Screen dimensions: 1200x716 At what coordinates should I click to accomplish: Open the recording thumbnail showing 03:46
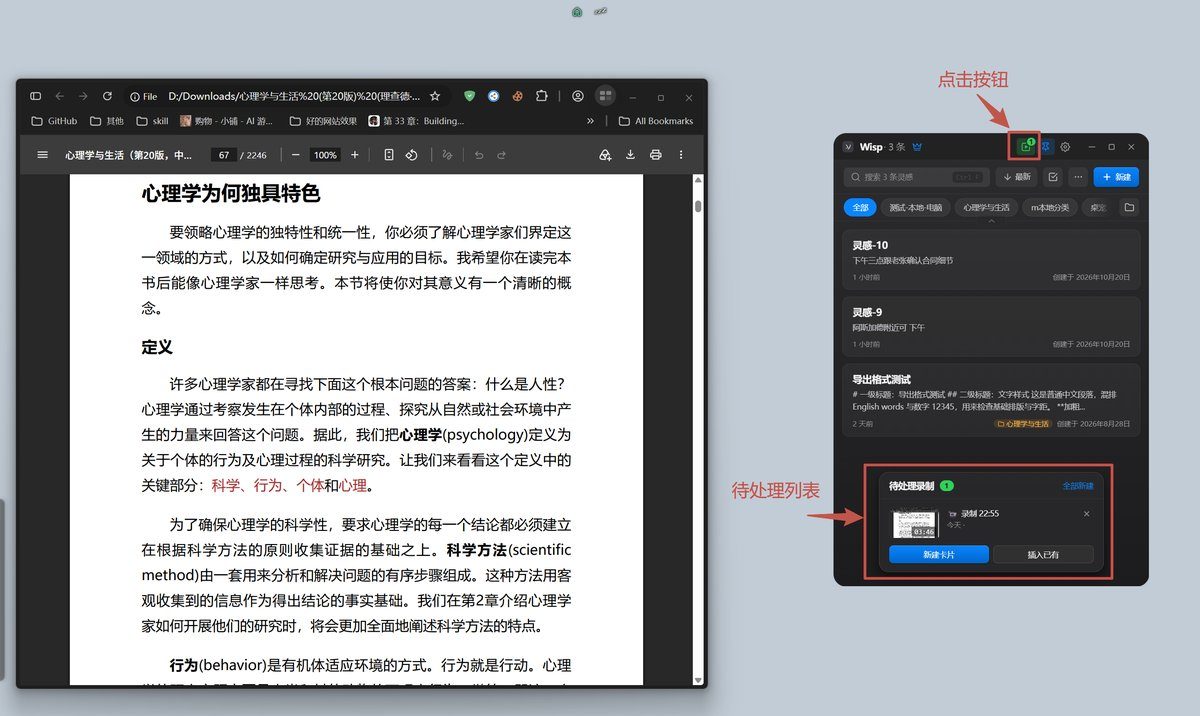(914, 523)
